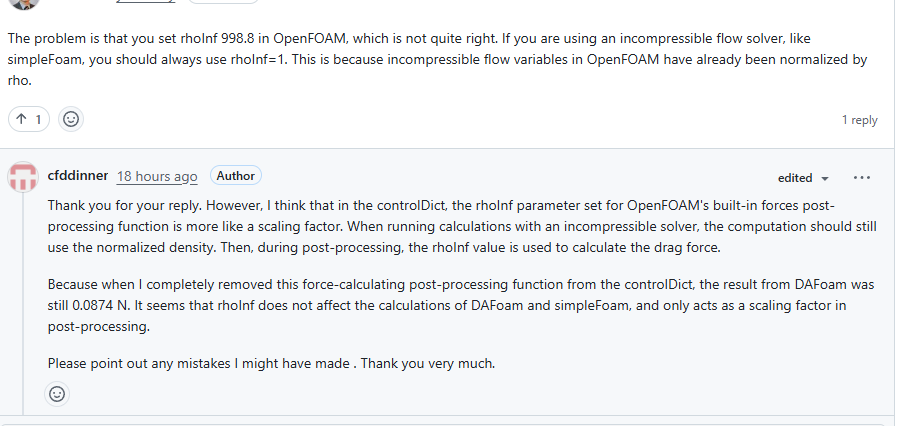
Task: Upvote the top comment with the arrow button
Action: click(x=22, y=119)
